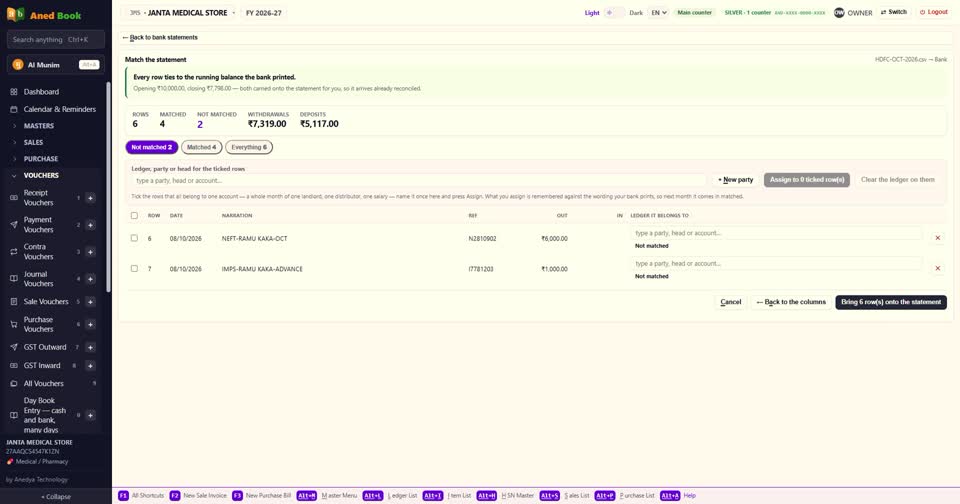Add new GST Inward with plus
The height and width of the screenshot is (504, 960).
click(x=90, y=366)
